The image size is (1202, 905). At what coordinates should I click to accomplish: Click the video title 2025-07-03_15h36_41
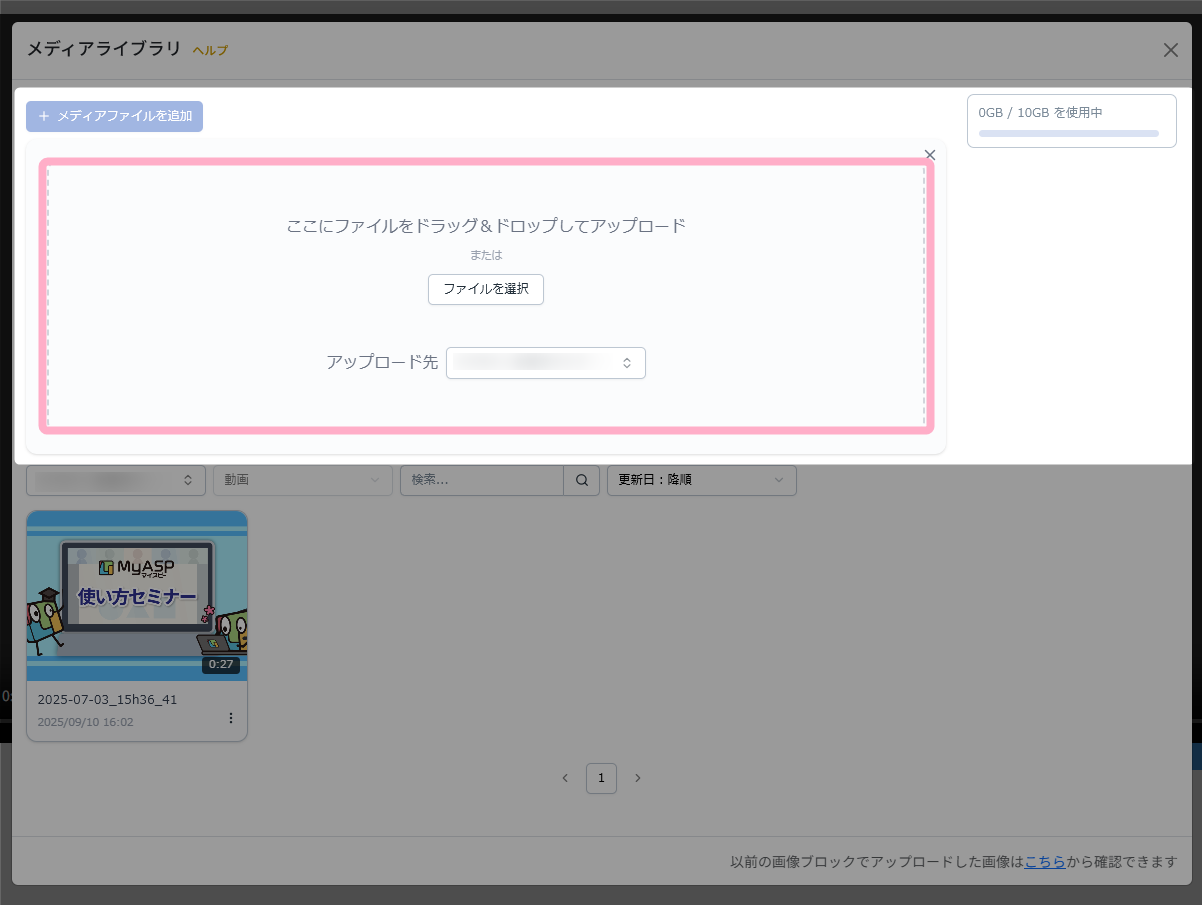pos(107,699)
